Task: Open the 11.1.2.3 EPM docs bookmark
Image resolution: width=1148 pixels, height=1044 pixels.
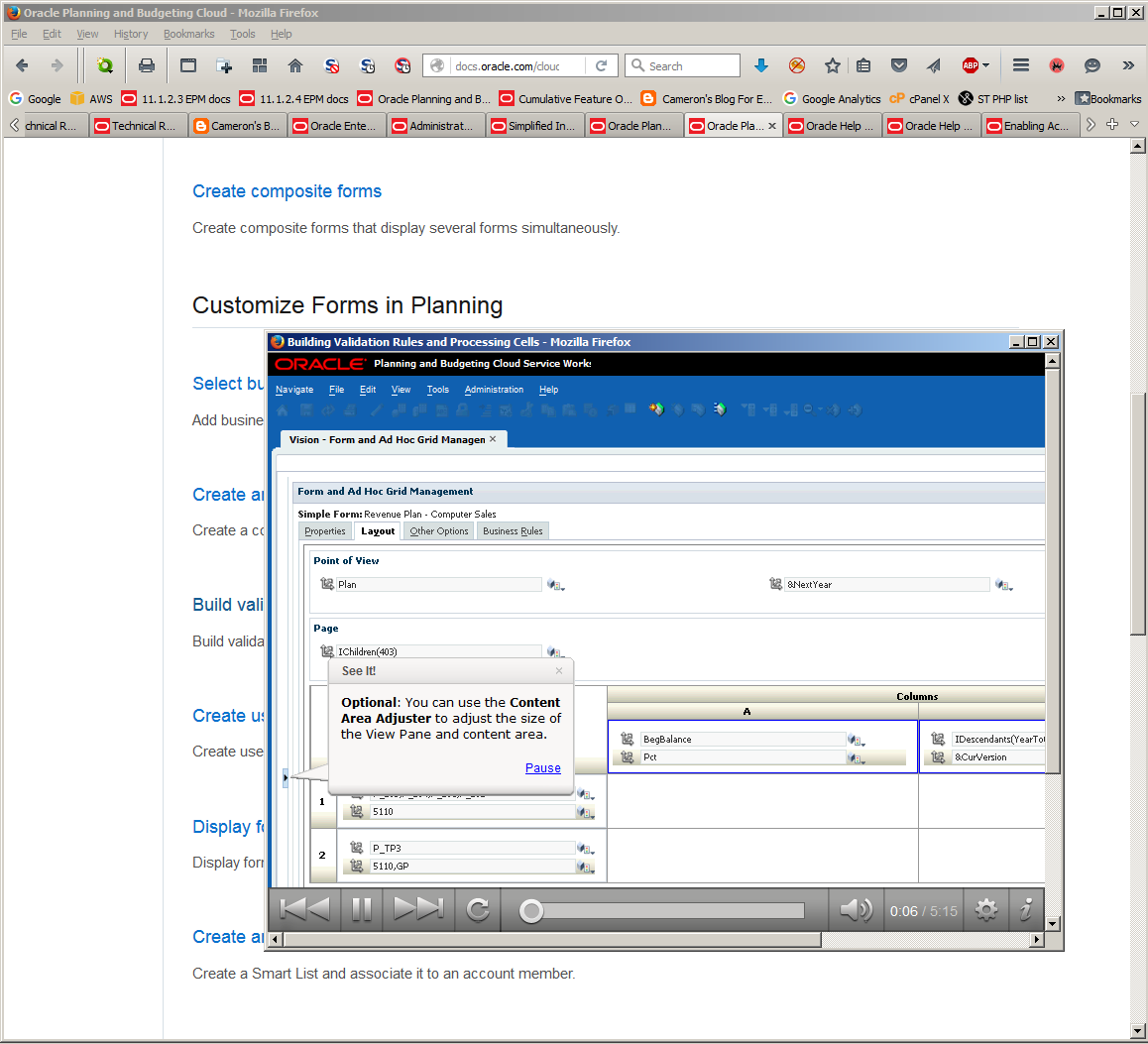Action: click(x=176, y=99)
